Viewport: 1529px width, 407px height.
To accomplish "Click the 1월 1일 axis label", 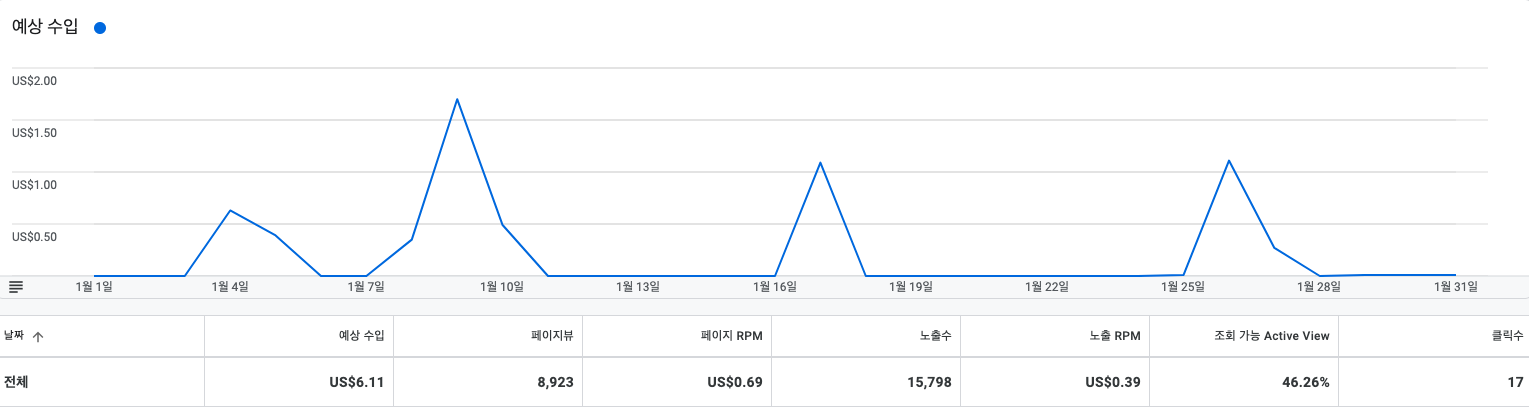I will pyautogui.click(x=94, y=287).
